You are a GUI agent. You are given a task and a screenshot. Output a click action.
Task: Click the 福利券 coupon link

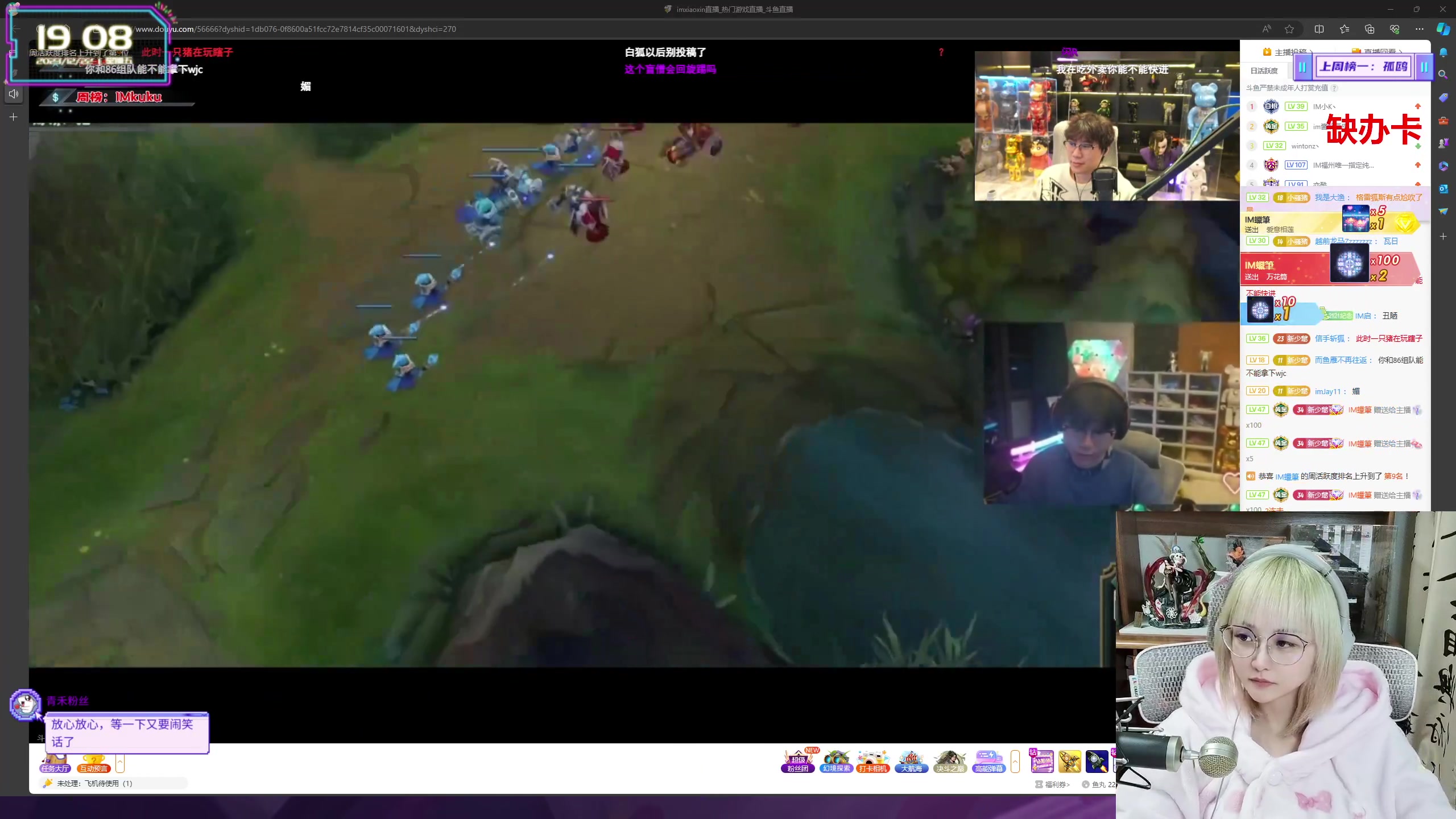tap(1056, 784)
